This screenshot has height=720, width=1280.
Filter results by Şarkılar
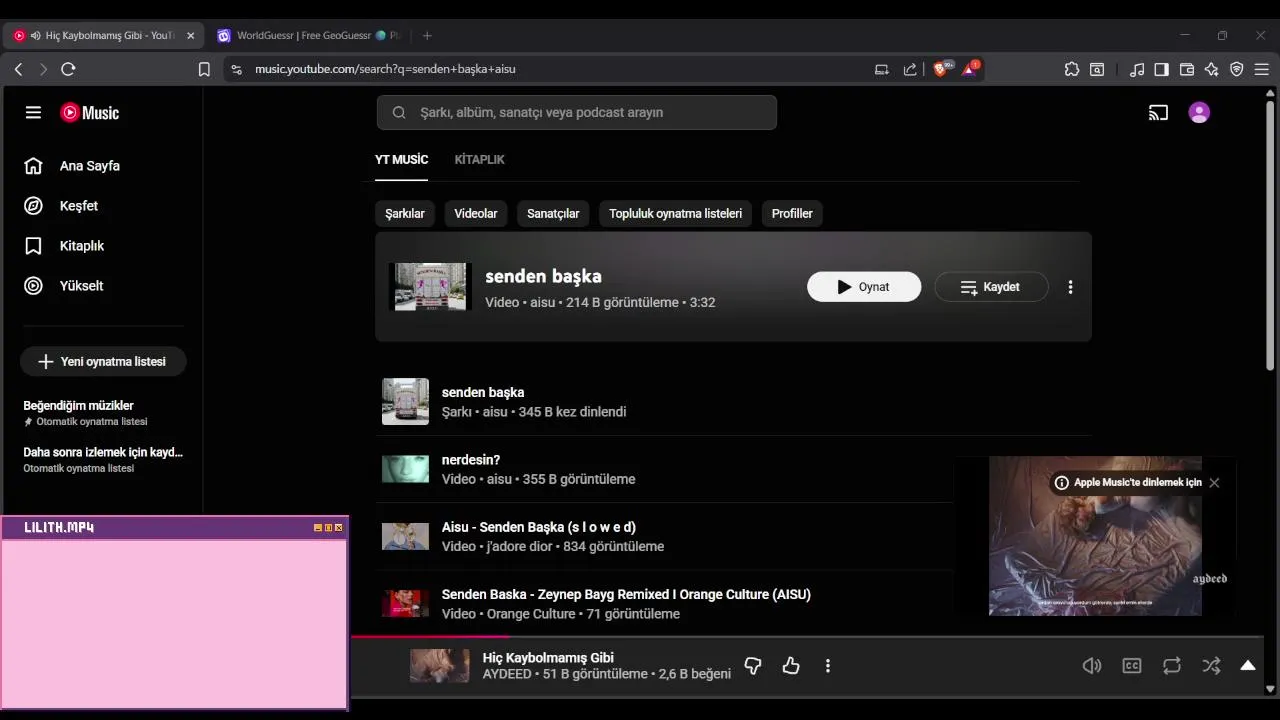click(405, 214)
